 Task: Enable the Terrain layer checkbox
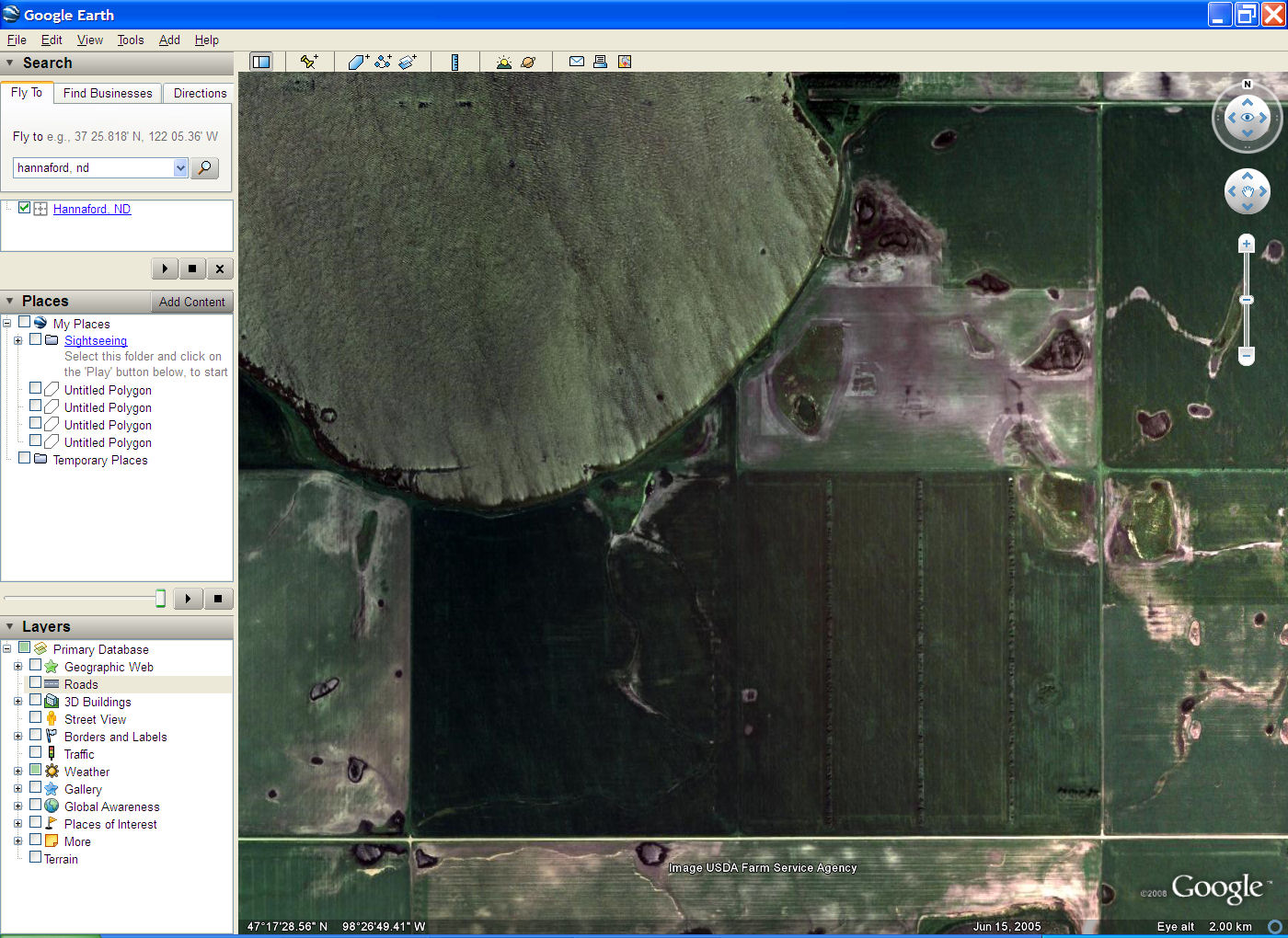click(x=35, y=857)
